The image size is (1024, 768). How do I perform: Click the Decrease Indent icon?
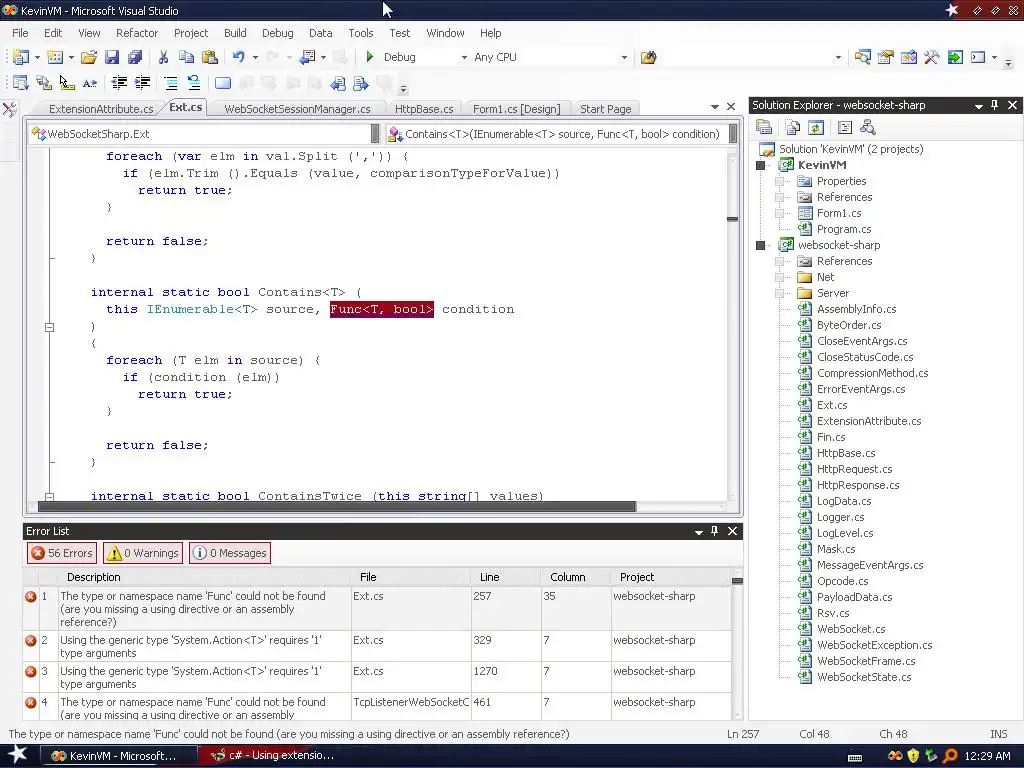tap(119, 83)
